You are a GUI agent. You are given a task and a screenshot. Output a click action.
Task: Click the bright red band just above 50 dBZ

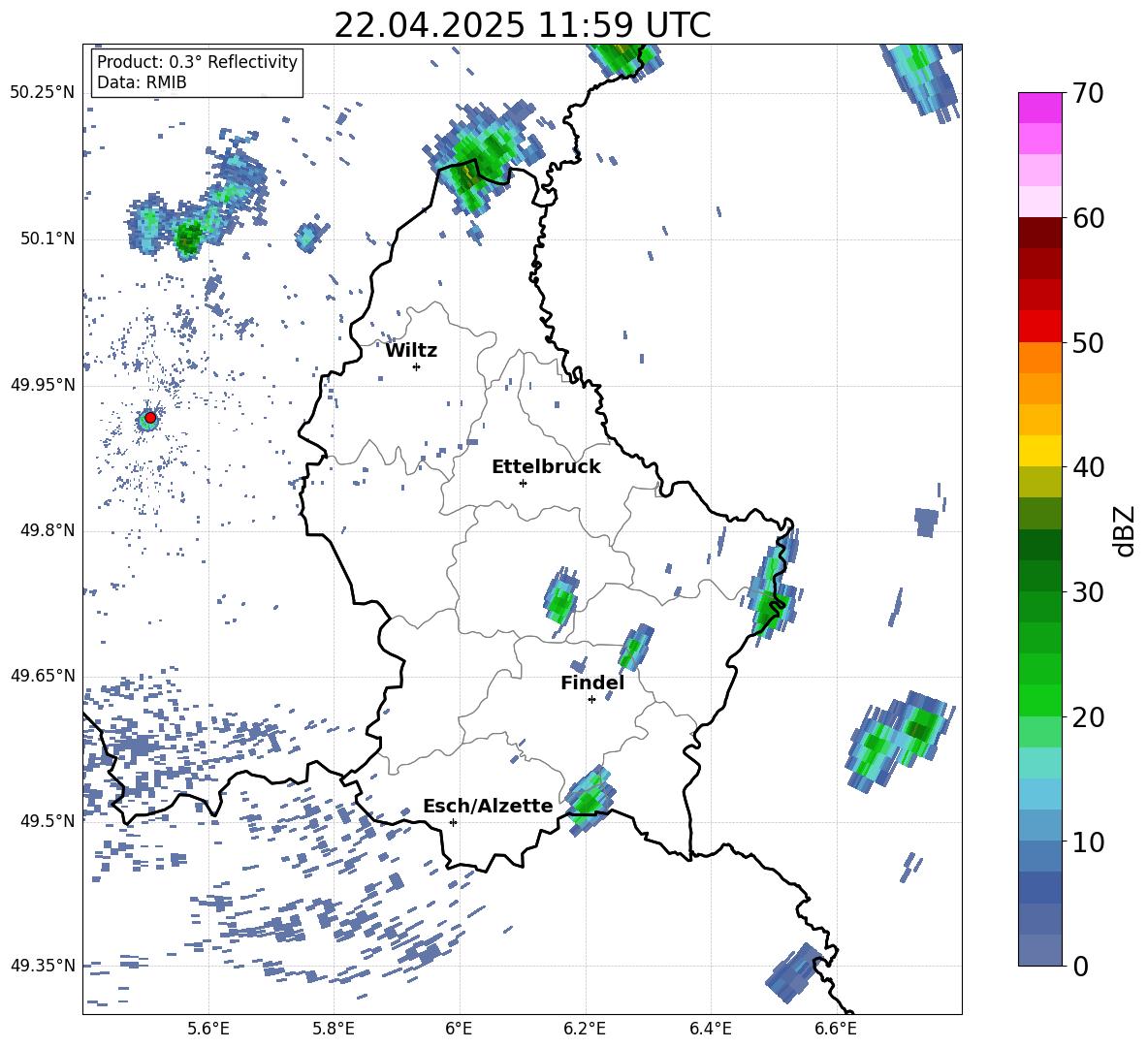pyautogui.click(x=1039, y=327)
